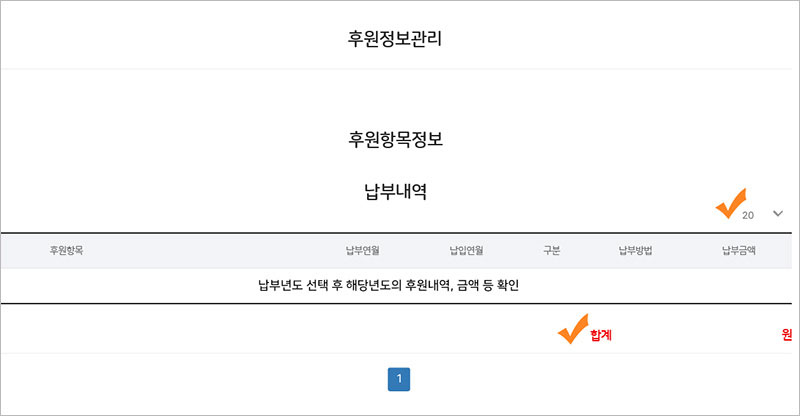Click the red 원 currency unit
Viewport: 800px width, 416px height.
click(786, 335)
